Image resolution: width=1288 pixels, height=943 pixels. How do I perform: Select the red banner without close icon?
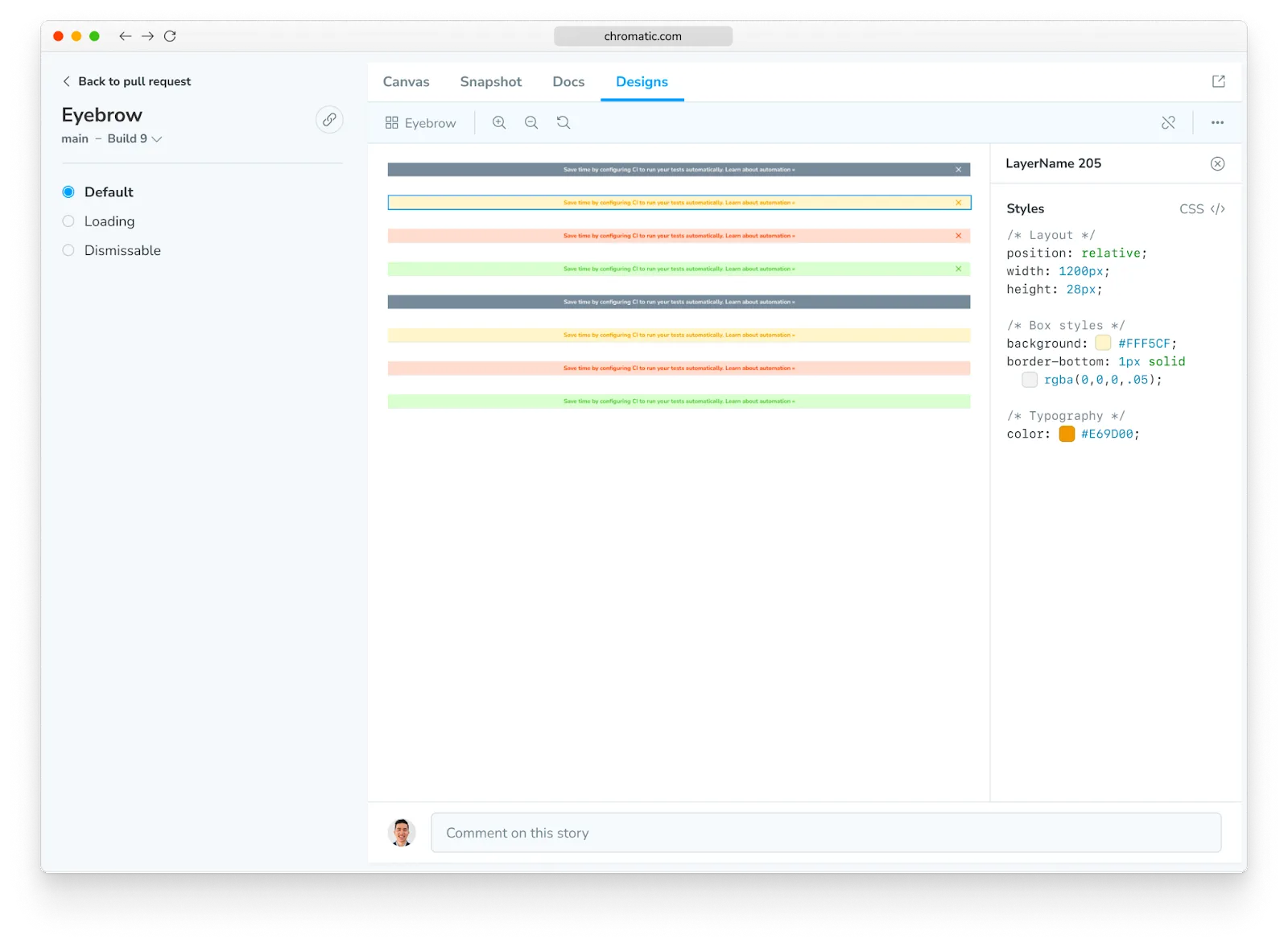pos(679,368)
